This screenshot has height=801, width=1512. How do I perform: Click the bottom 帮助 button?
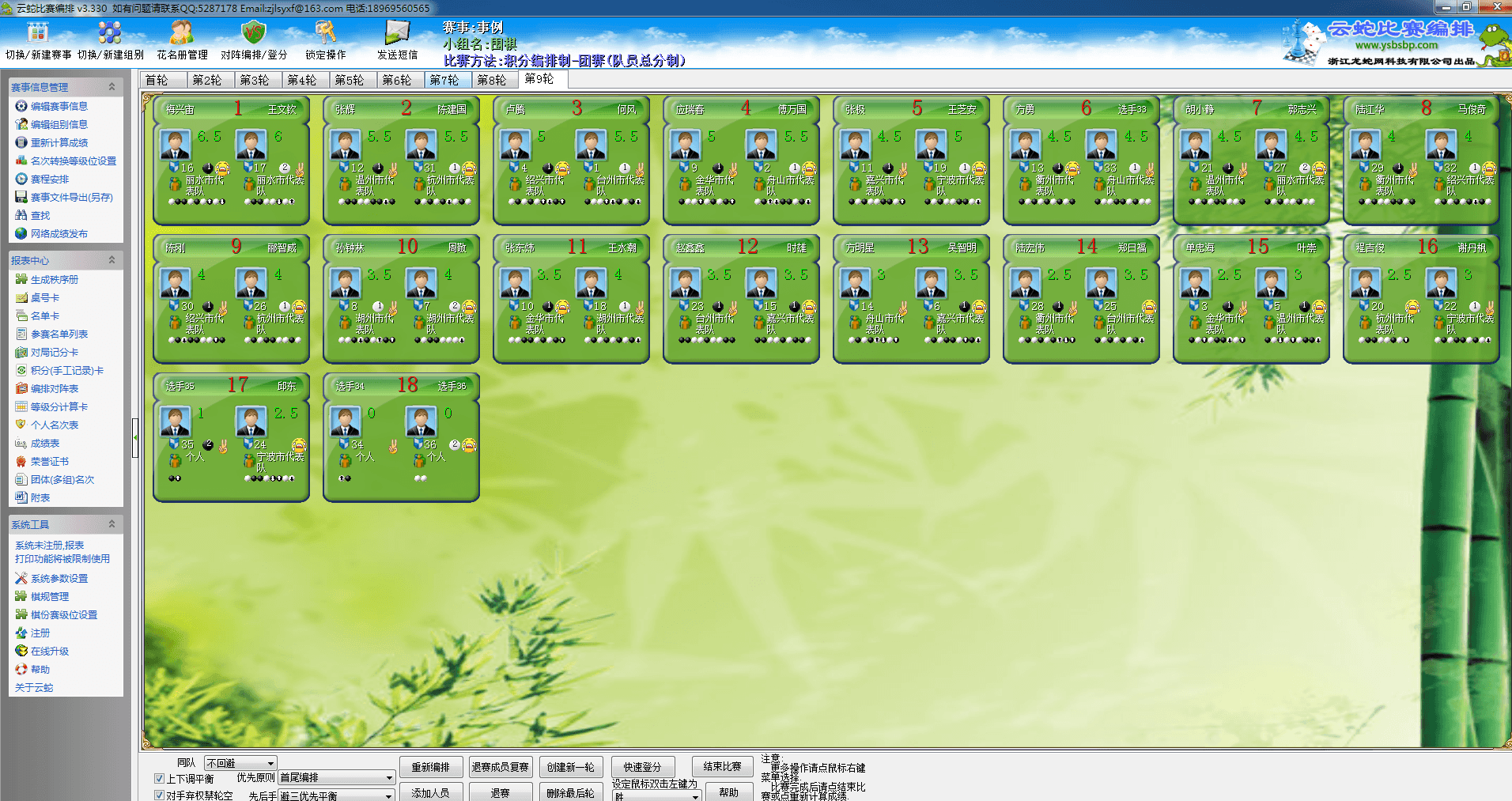[729, 792]
